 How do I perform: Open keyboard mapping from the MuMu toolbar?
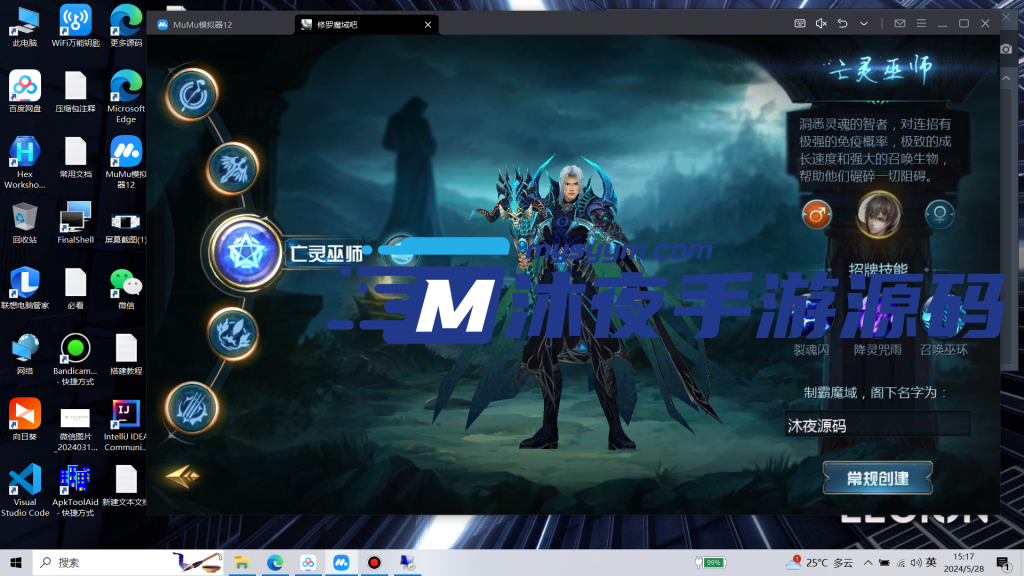pos(799,22)
